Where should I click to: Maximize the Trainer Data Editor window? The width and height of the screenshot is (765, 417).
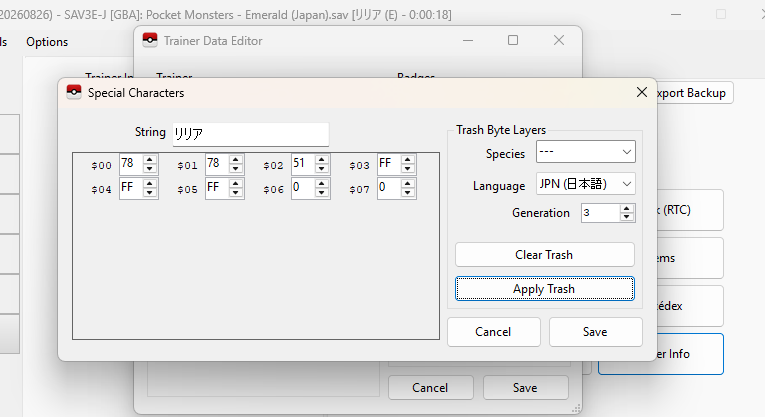513,40
